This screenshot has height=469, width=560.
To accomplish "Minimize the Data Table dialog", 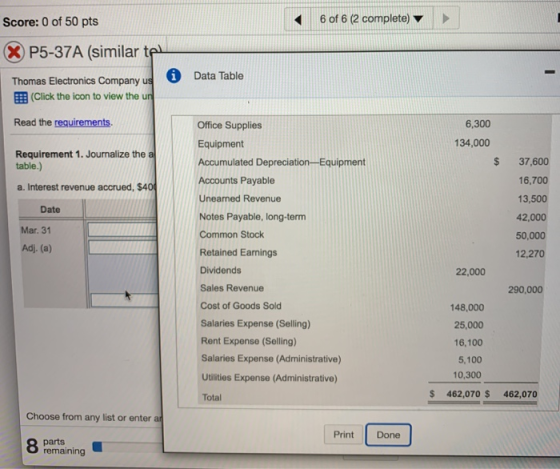I will (x=550, y=72).
